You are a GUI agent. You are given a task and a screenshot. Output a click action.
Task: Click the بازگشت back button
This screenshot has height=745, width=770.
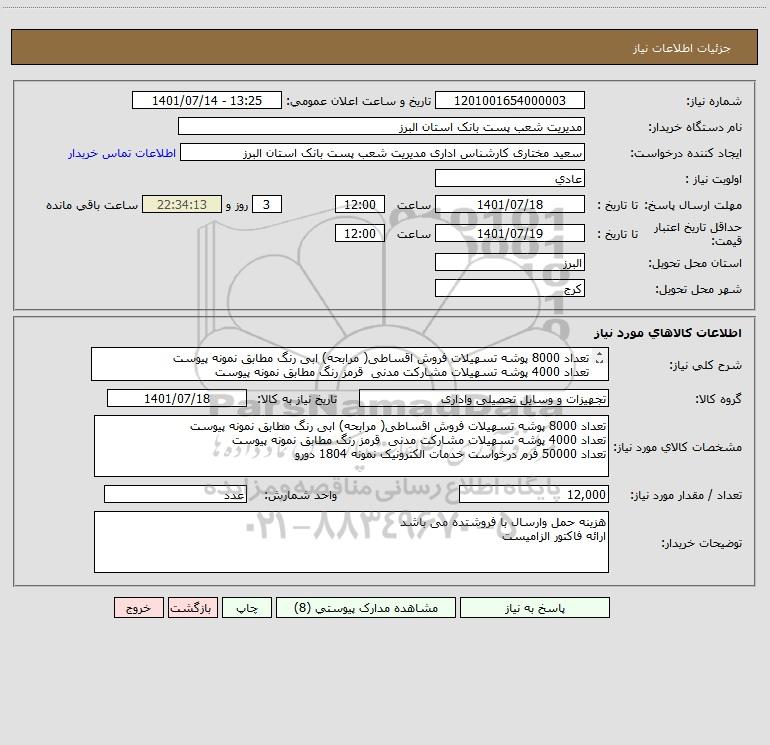192,607
